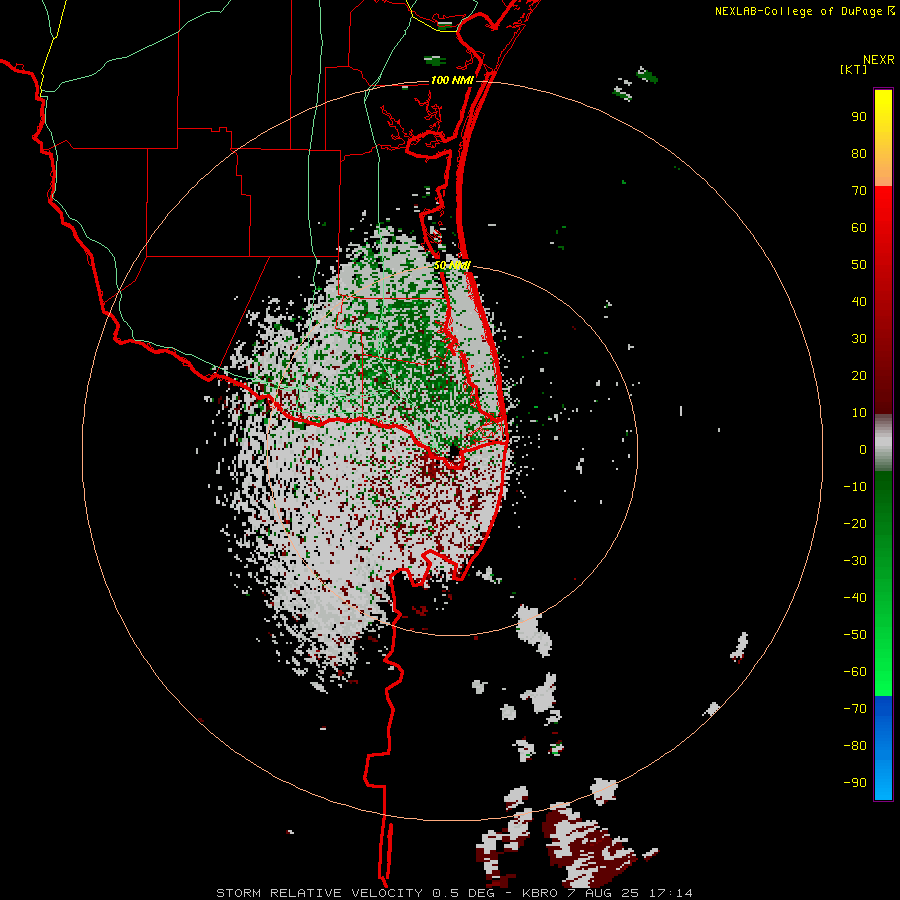Click the positive 50 value on velocity scale
Image resolution: width=900 pixels, height=900 pixels.
pyautogui.click(x=859, y=265)
